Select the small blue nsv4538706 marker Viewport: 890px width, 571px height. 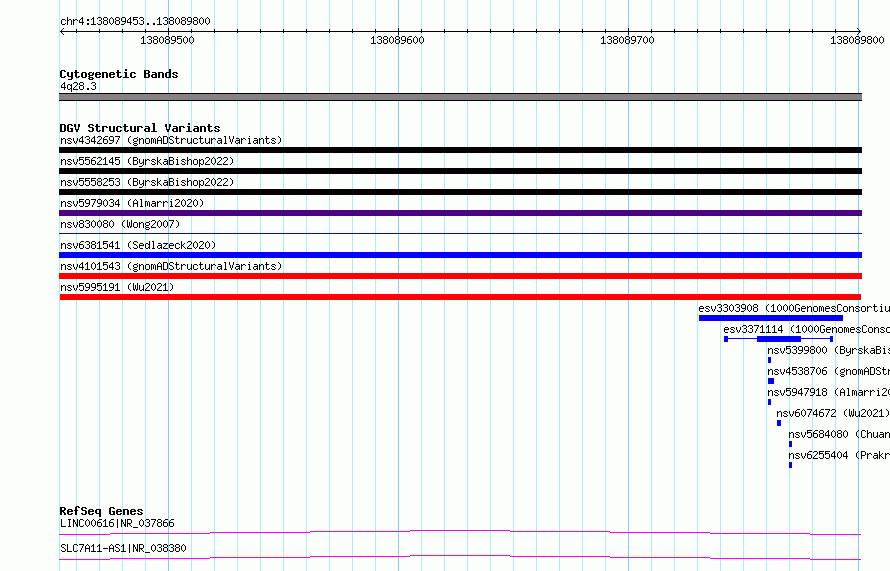click(771, 381)
